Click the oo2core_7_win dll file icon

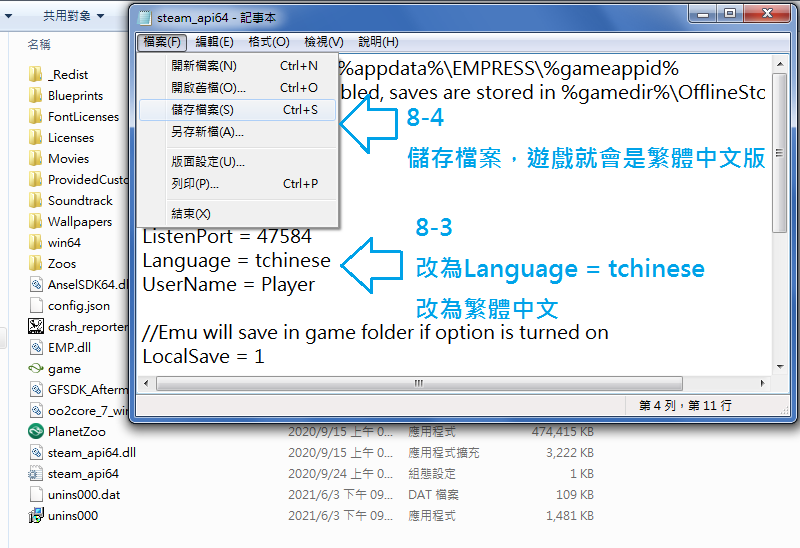(36, 410)
